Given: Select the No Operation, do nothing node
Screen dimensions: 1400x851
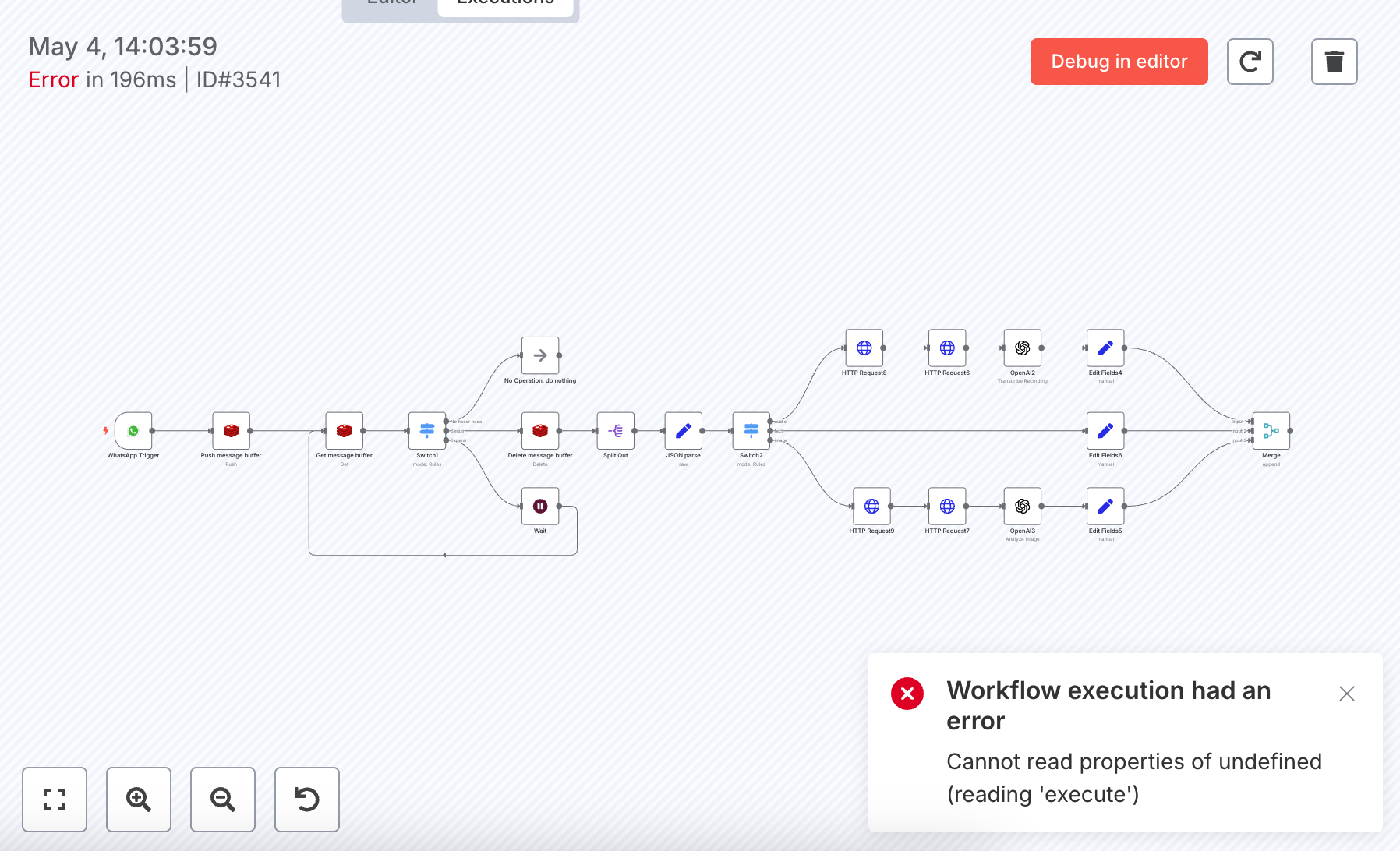Looking at the screenshot, I should pyautogui.click(x=540, y=355).
